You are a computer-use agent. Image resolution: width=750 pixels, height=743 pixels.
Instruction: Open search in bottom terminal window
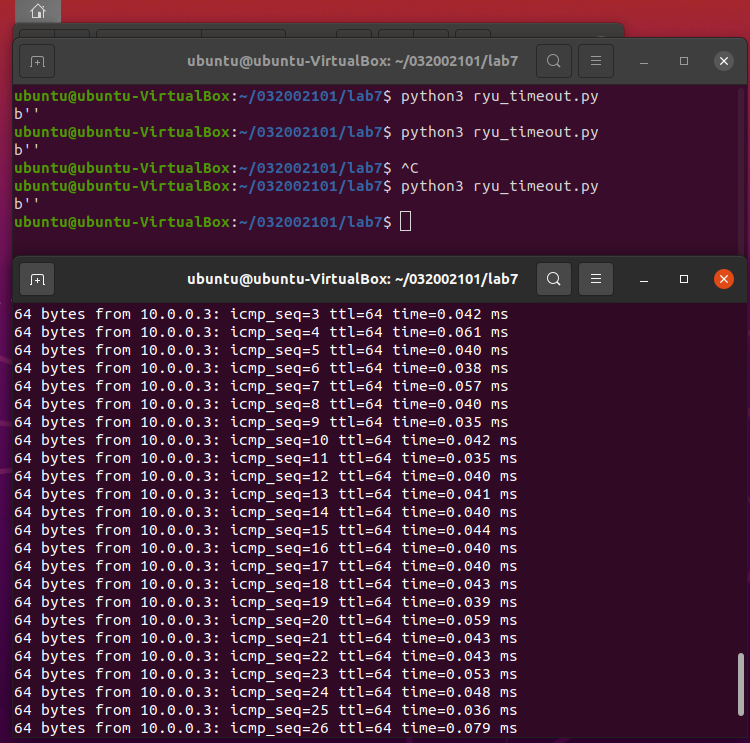[553, 279]
